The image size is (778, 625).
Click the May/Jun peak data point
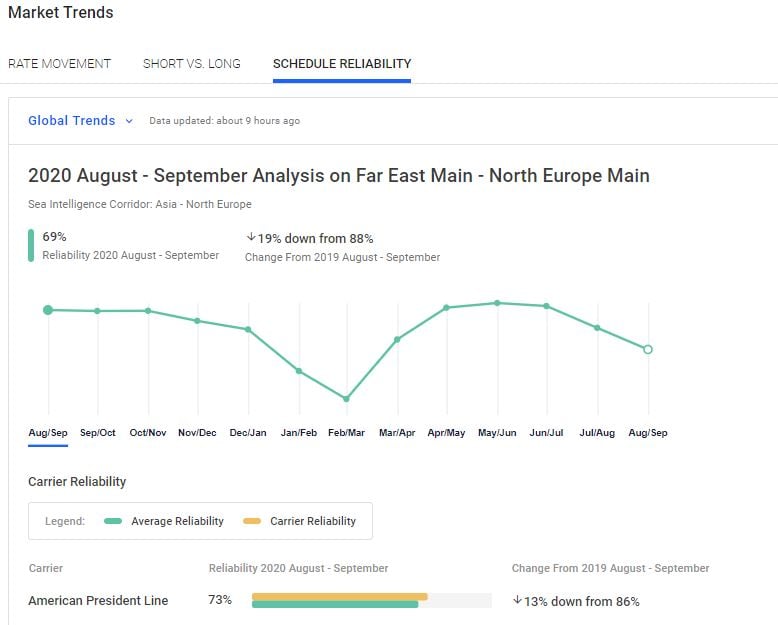click(497, 303)
